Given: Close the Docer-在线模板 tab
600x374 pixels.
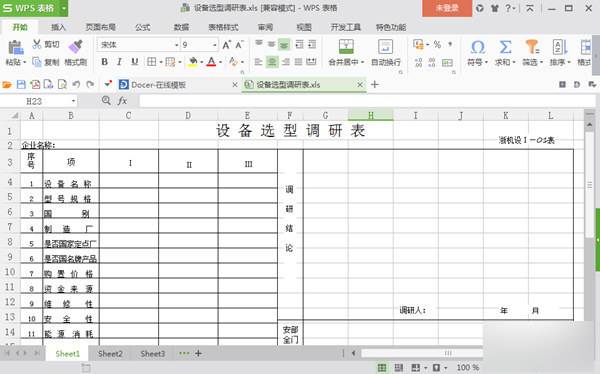Looking at the screenshot, I should (235, 85).
